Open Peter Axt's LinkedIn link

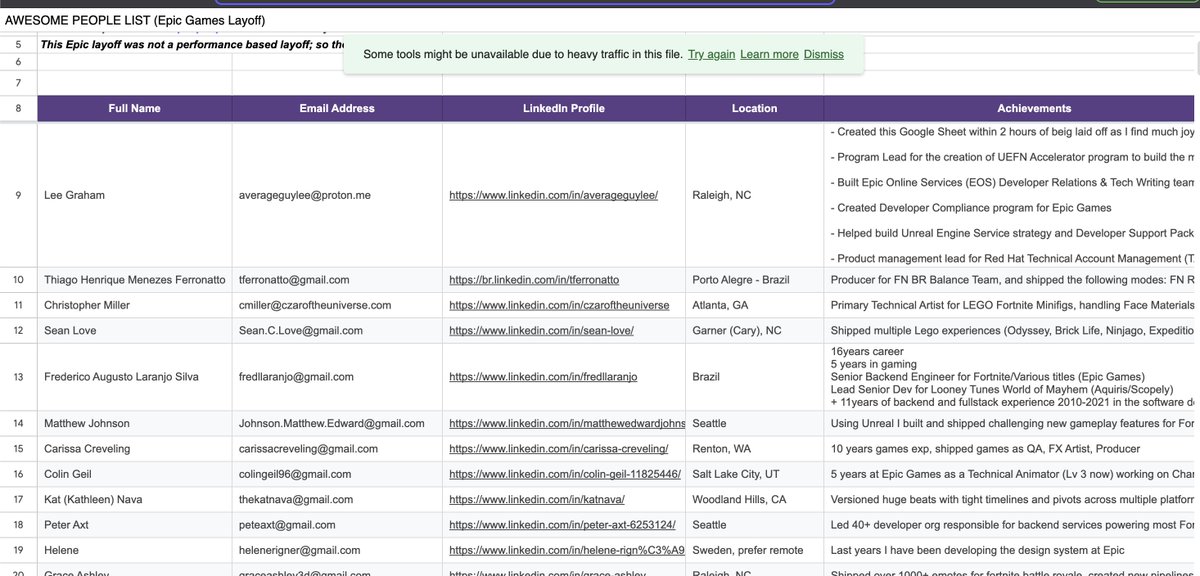tap(562, 524)
